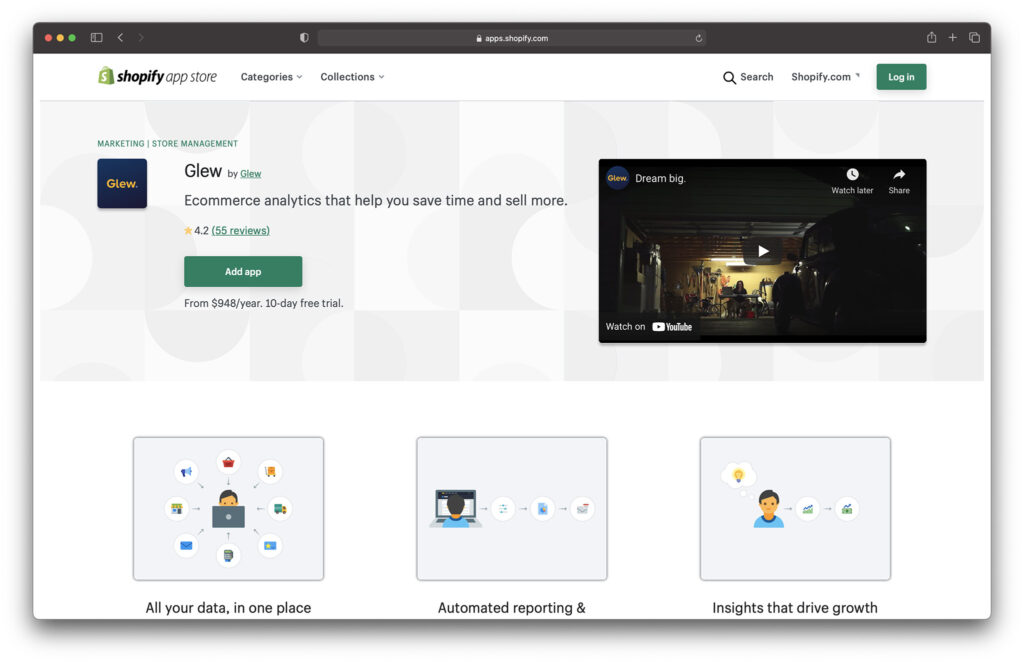Go back with the browser back arrow
1024x663 pixels.
pos(120,38)
